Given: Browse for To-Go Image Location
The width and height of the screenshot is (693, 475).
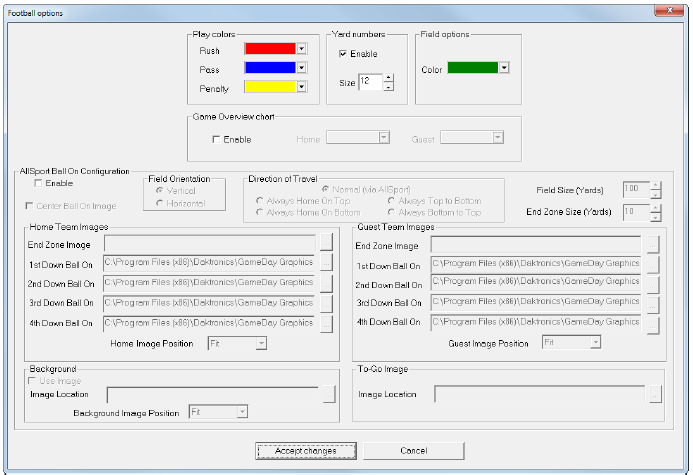Looking at the screenshot, I should (654, 394).
